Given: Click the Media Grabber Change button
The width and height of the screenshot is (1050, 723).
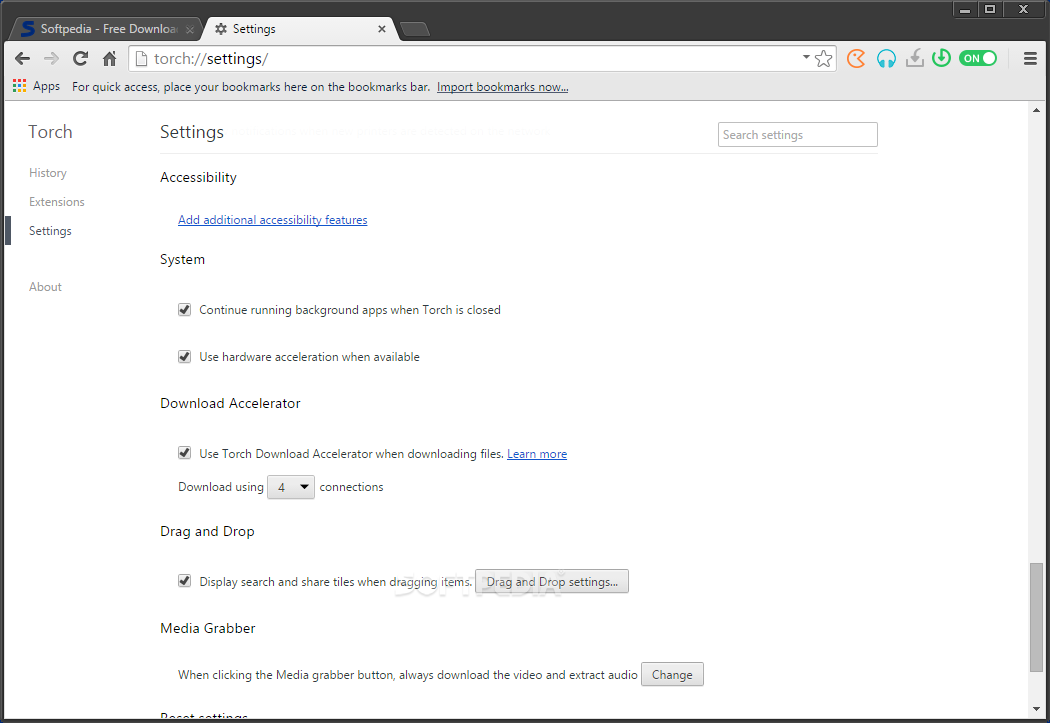Looking at the screenshot, I should (672, 674).
